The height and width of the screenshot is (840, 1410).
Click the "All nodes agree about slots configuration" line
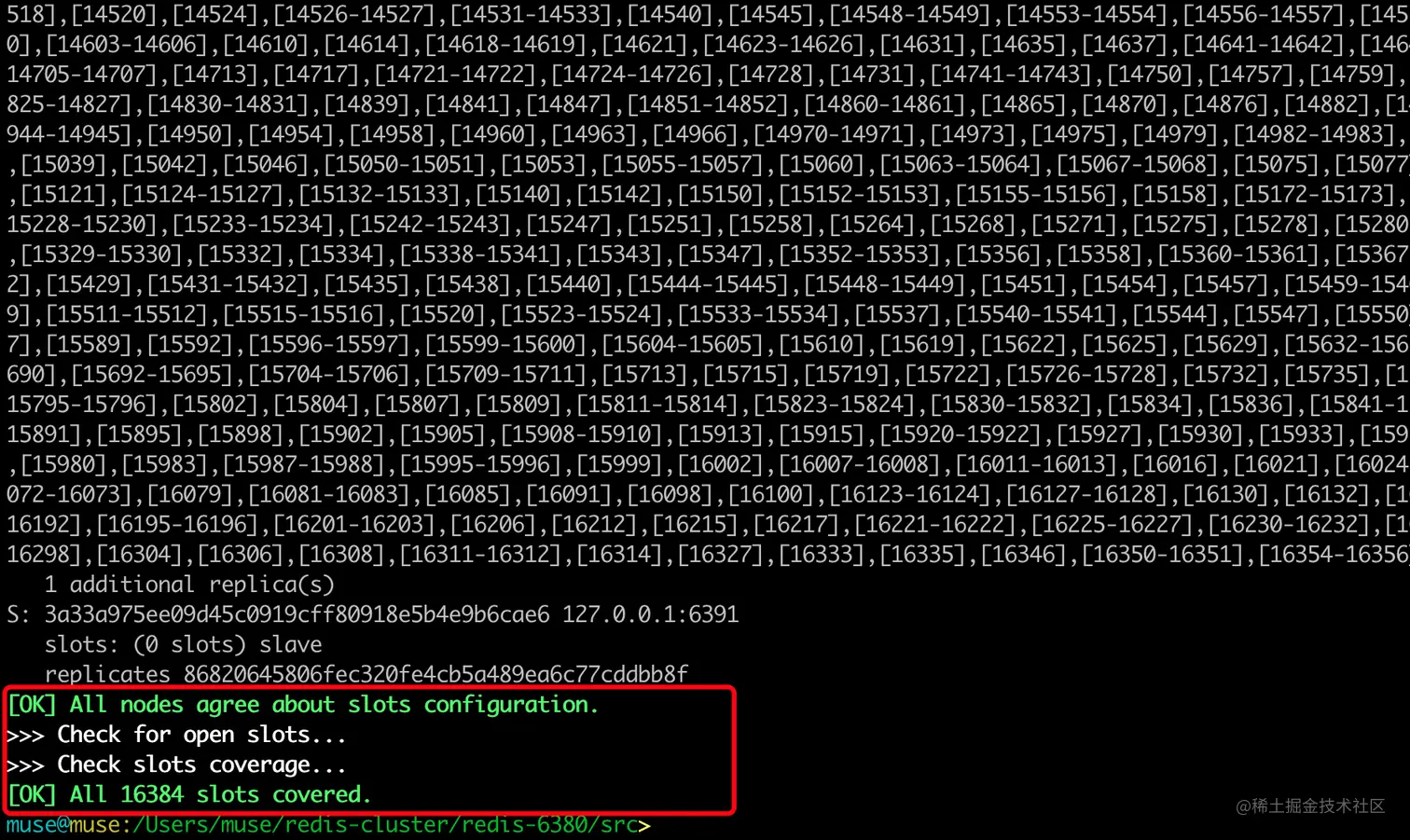point(303,705)
